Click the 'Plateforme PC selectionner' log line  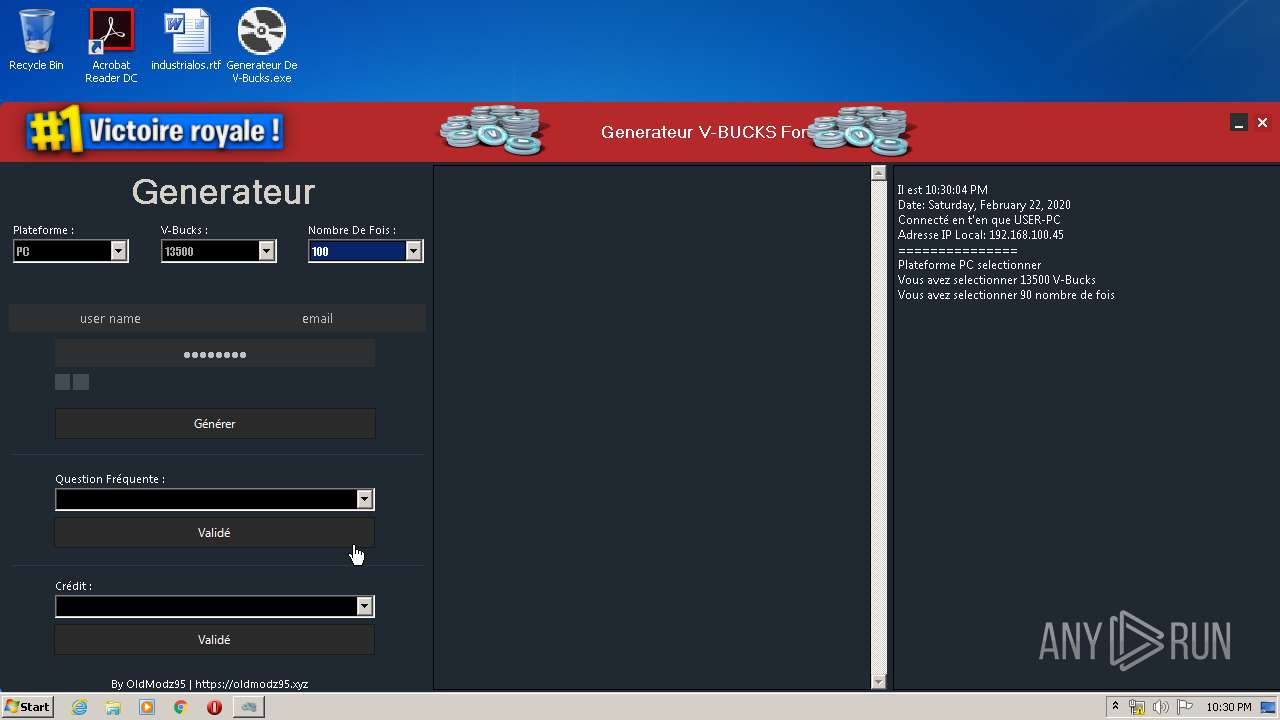pyautogui.click(x=969, y=265)
